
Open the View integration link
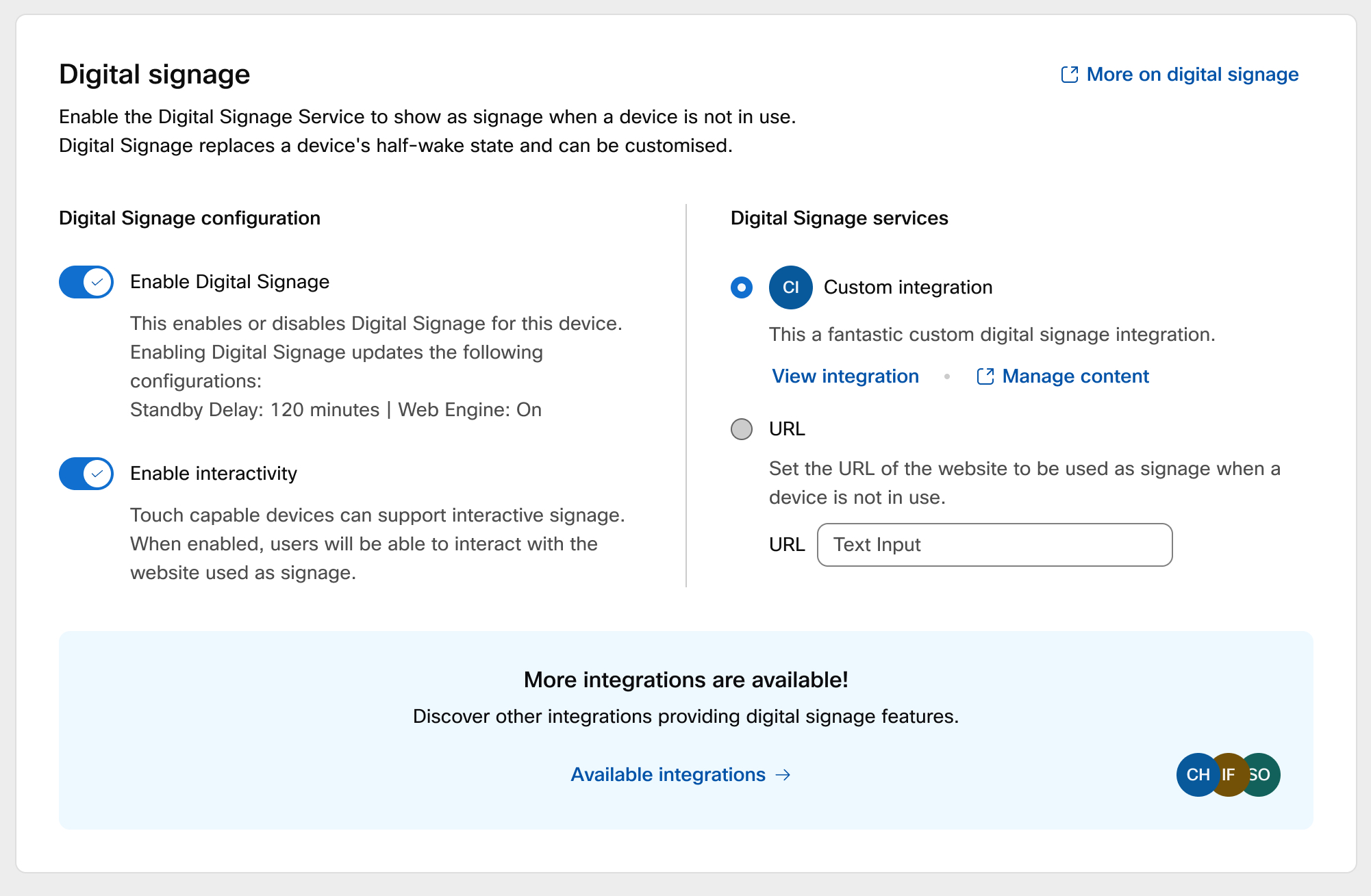[845, 376]
